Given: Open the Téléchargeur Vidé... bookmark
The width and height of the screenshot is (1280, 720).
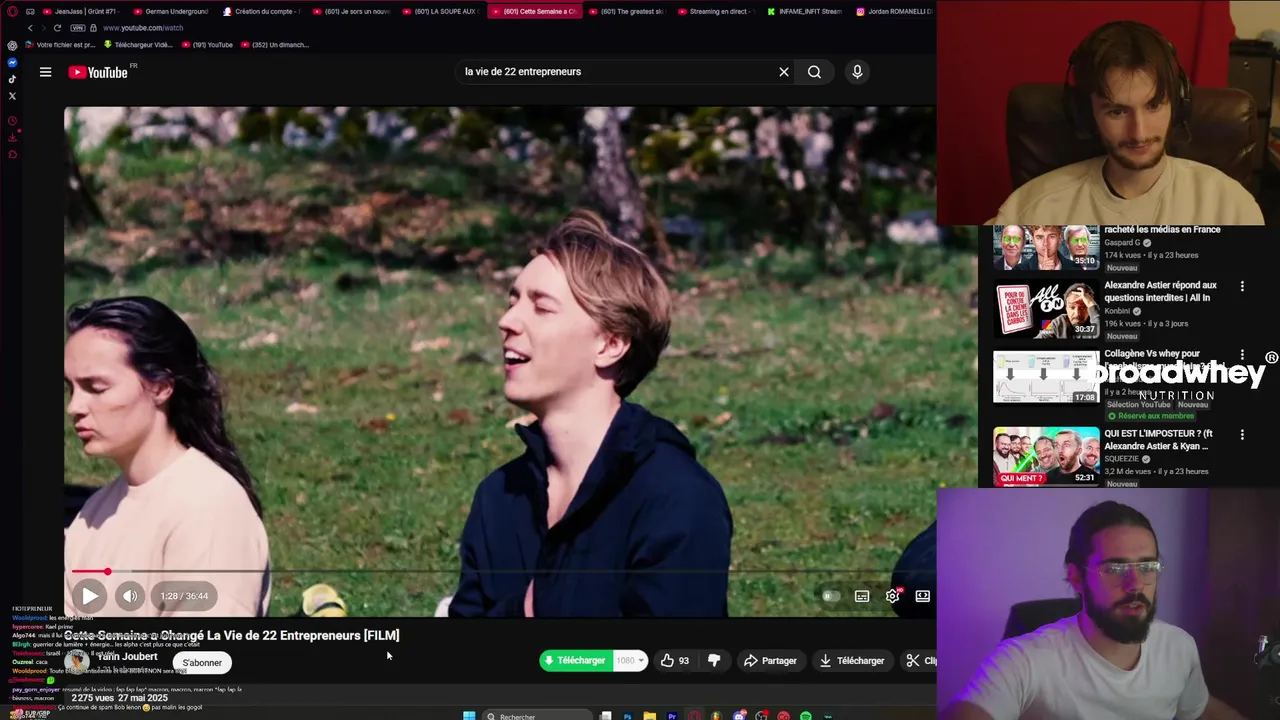Looking at the screenshot, I should pos(138,45).
